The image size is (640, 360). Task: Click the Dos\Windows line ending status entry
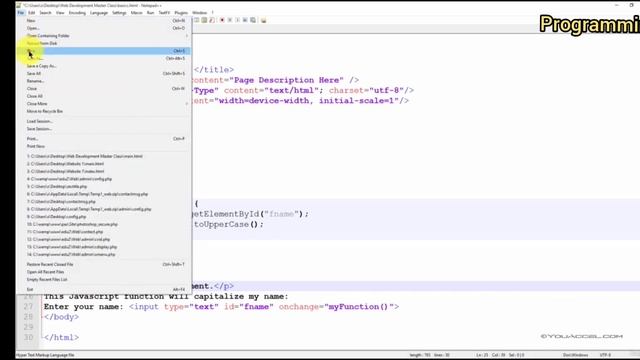click(575, 355)
